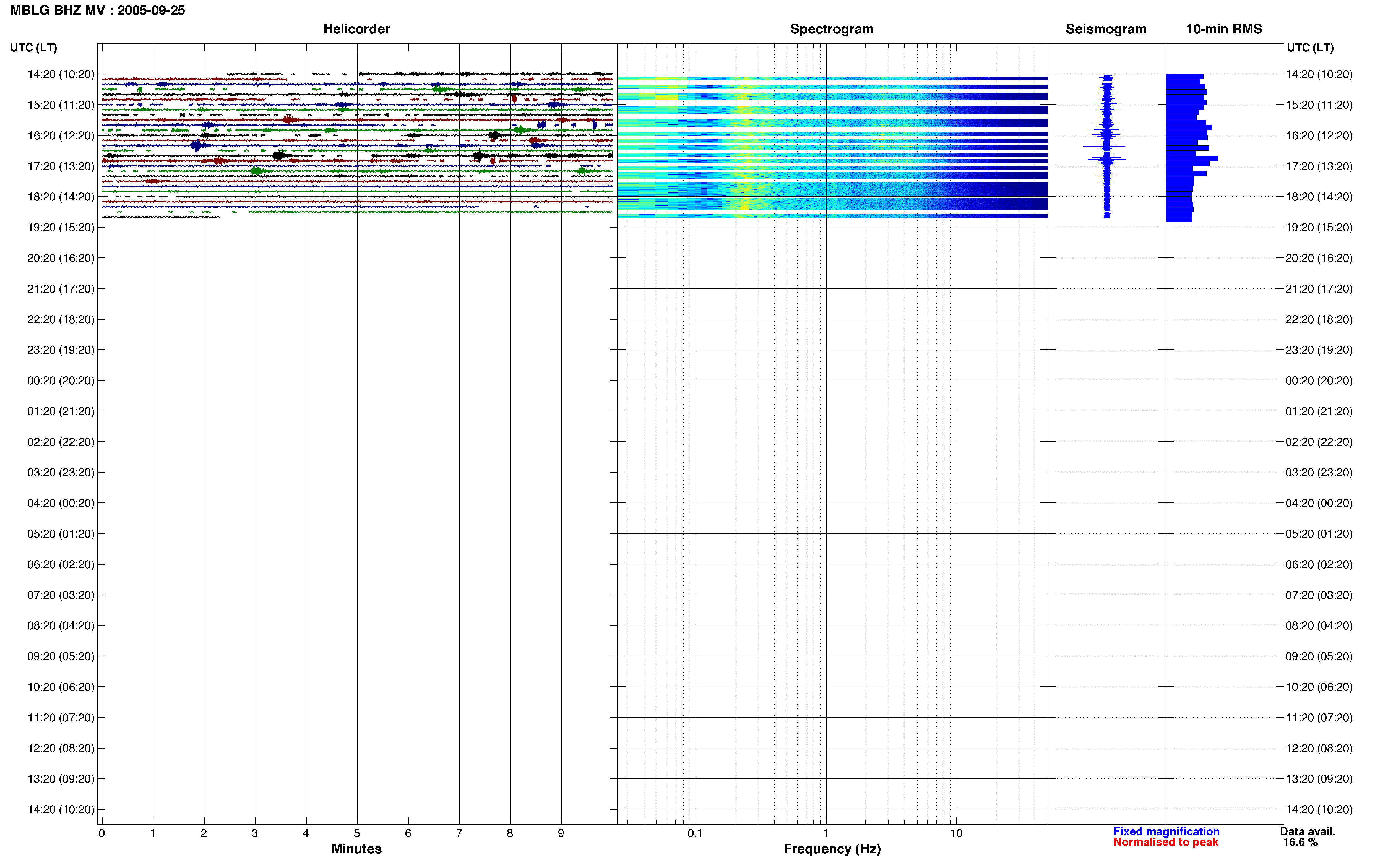Select left time label 22:20 (18:20)
Screen dimensions: 1388x868
click(61, 319)
